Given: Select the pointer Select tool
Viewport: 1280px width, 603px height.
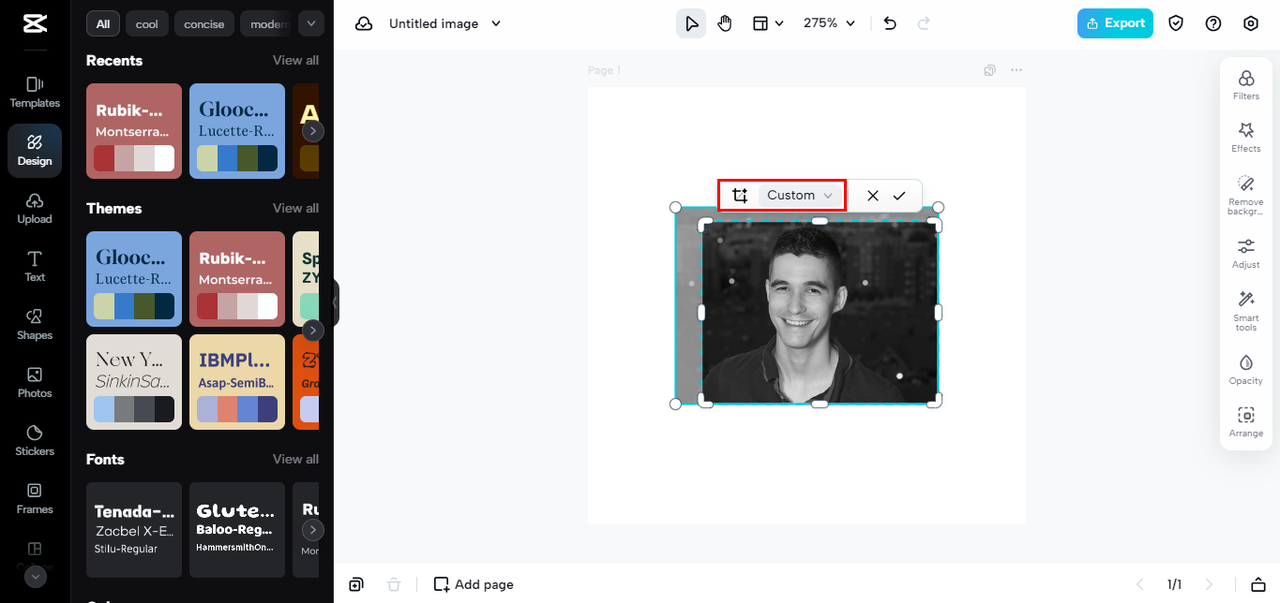Looking at the screenshot, I should (x=691, y=23).
